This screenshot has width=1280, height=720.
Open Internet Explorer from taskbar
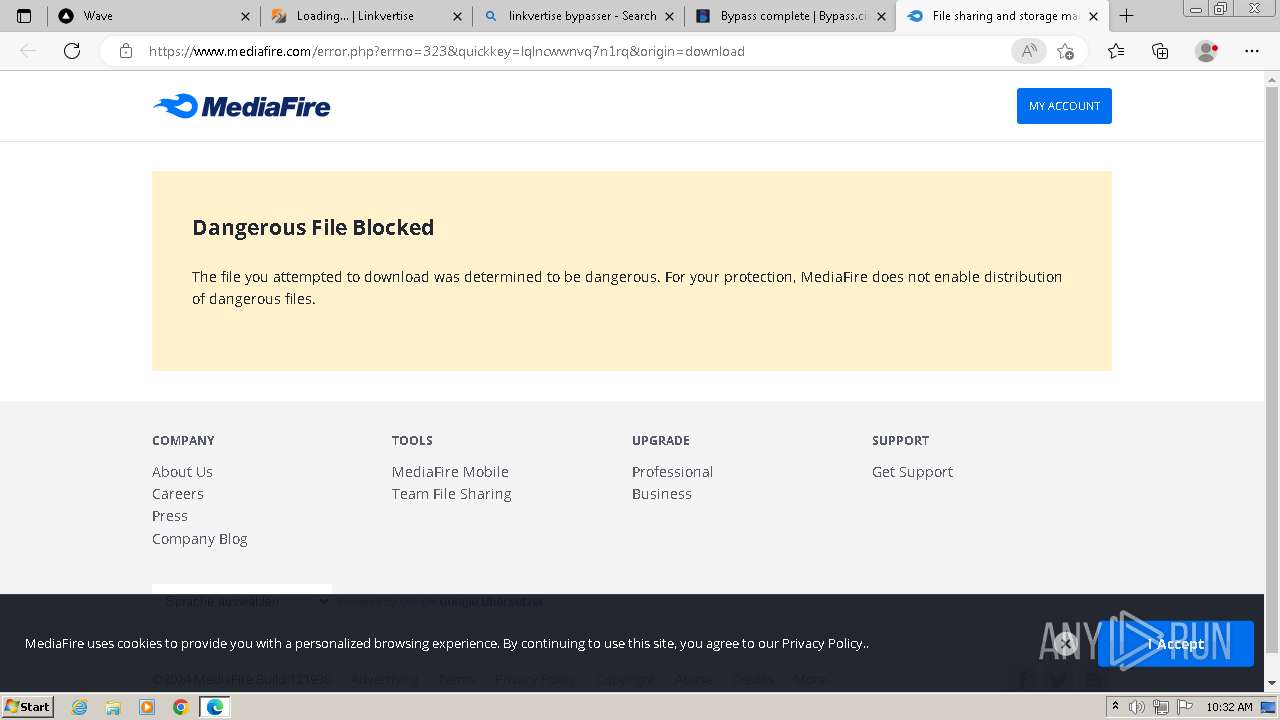pyautogui.click(x=79, y=707)
